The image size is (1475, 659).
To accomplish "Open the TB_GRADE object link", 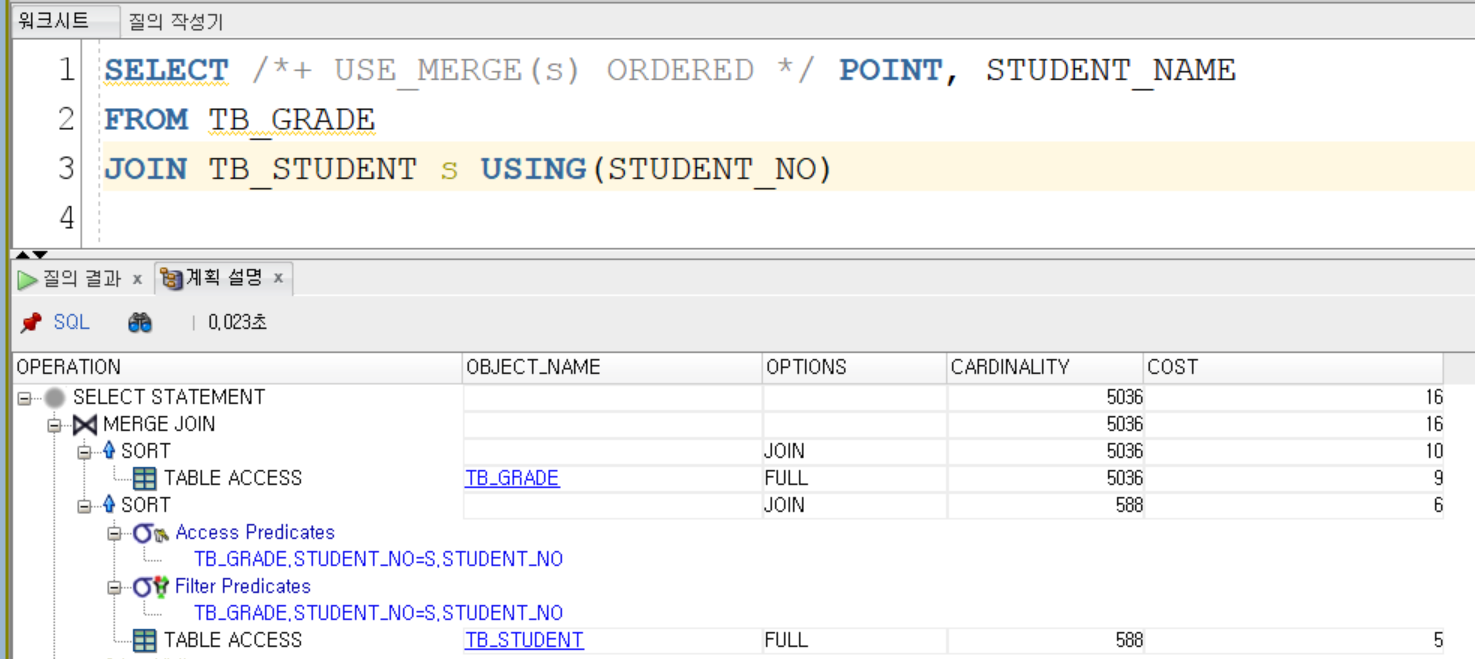I will coord(512,479).
